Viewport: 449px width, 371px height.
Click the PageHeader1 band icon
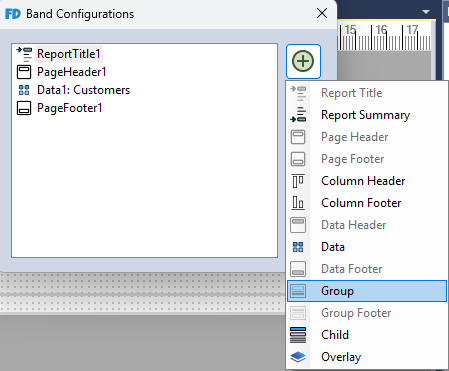(24, 72)
